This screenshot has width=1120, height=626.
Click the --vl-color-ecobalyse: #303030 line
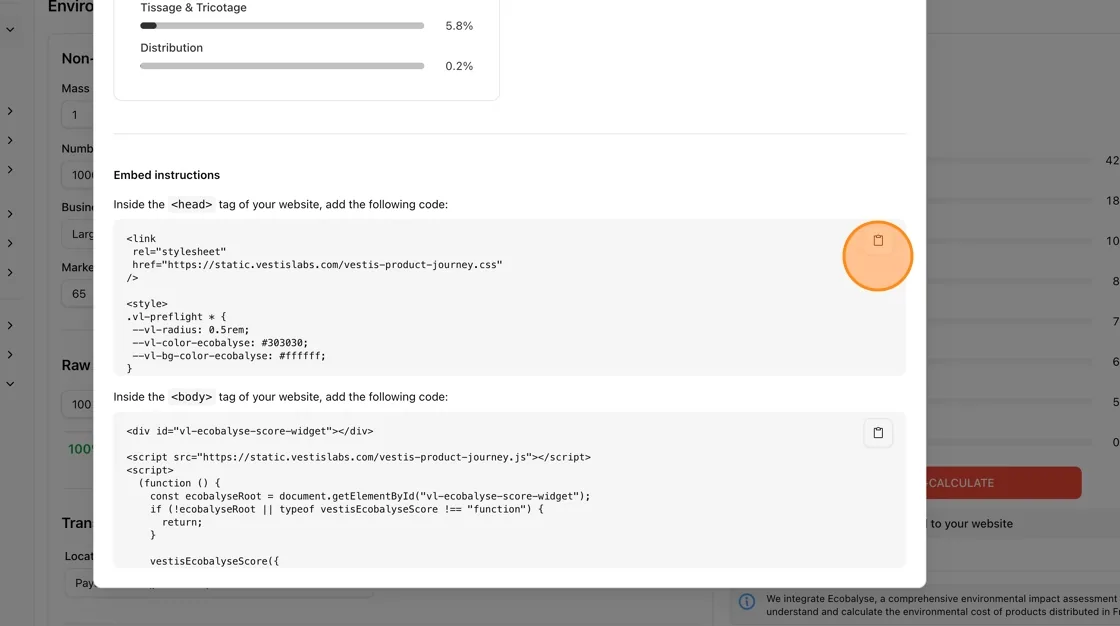[220, 342]
